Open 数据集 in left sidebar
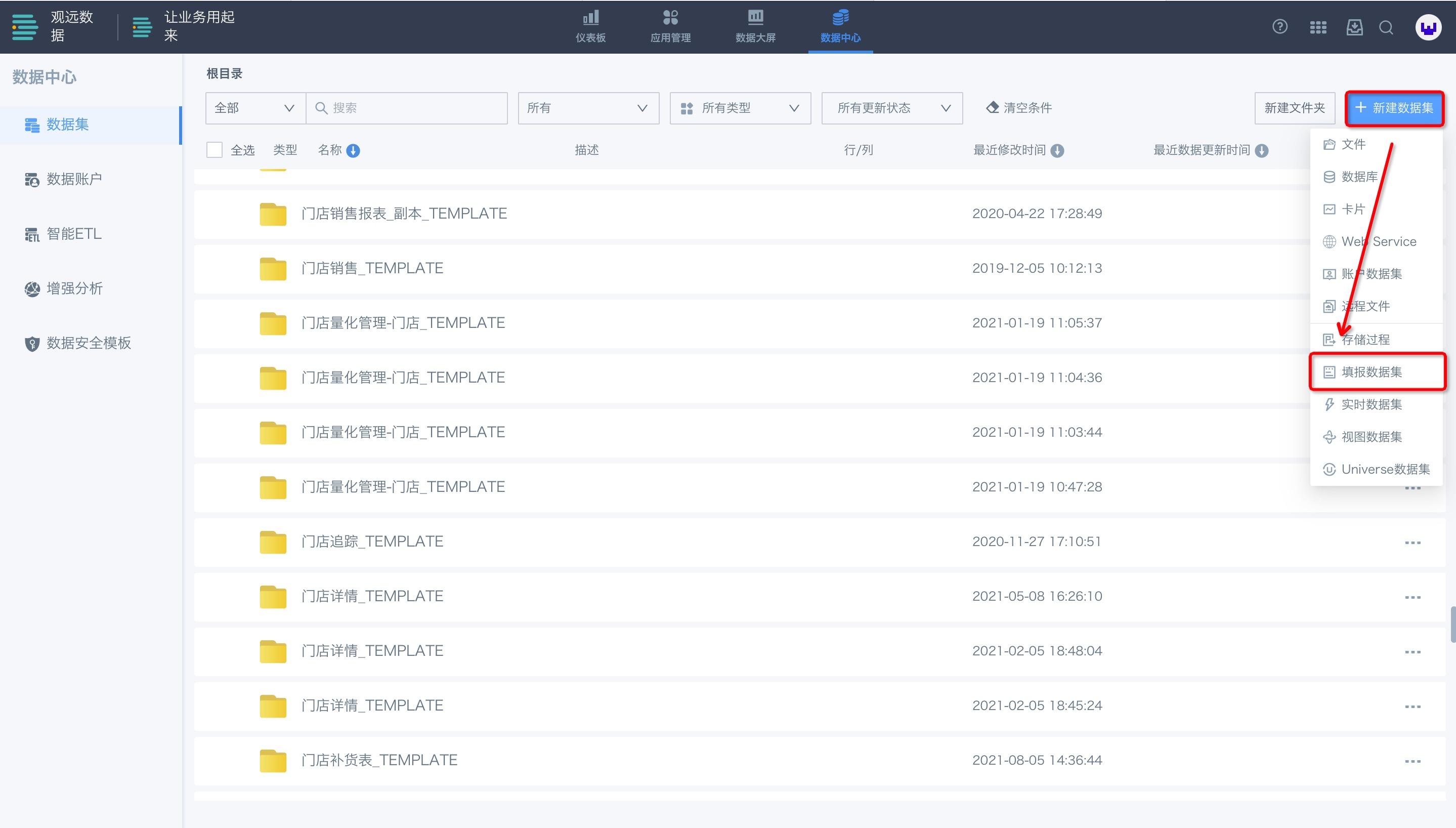This screenshot has width=1456, height=828. (91, 125)
